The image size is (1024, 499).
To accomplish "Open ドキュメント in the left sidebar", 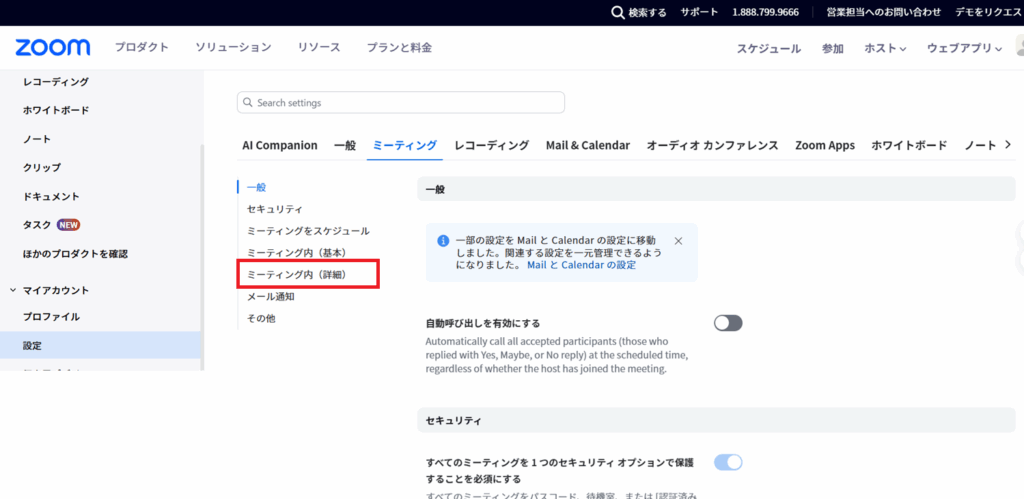I will [51, 196].
